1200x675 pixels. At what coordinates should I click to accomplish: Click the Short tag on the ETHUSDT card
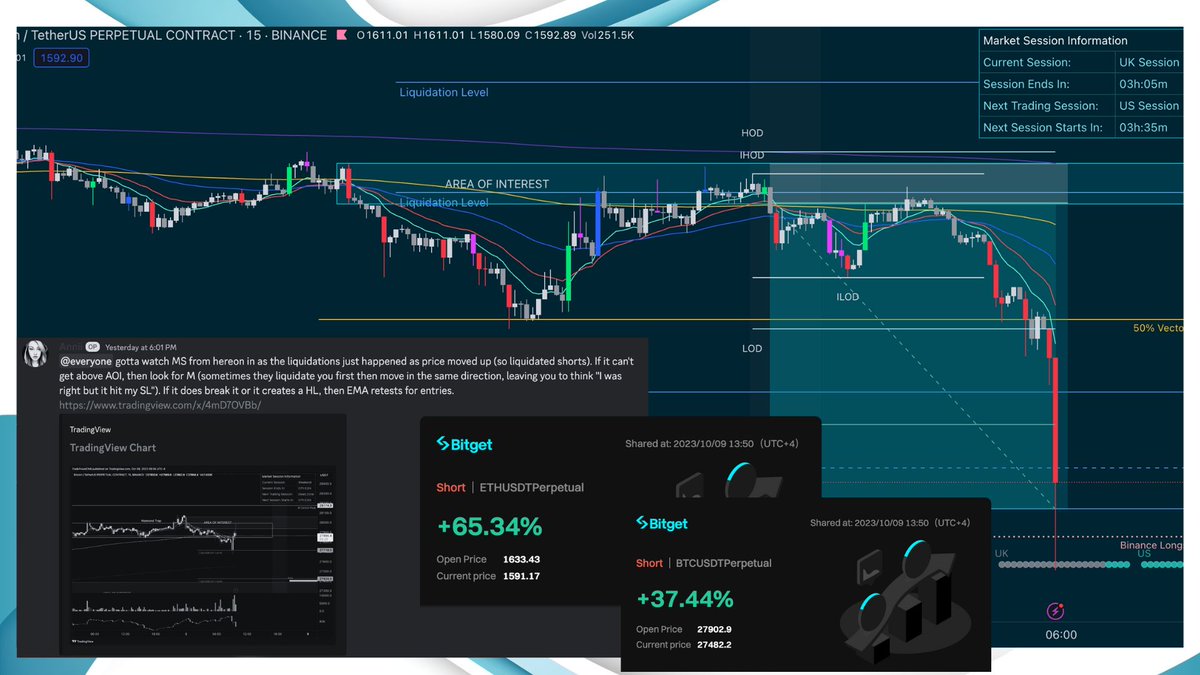click(451, 487)
